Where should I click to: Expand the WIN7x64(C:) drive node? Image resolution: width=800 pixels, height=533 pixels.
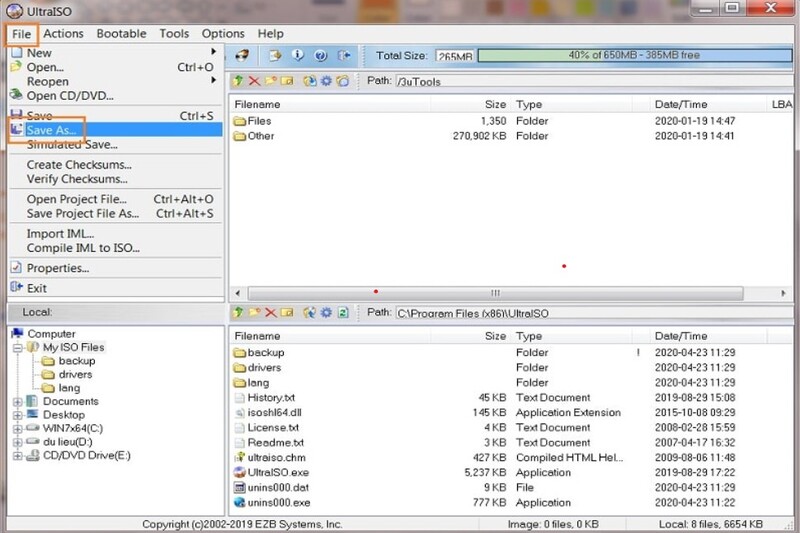(x=18, y=428)
